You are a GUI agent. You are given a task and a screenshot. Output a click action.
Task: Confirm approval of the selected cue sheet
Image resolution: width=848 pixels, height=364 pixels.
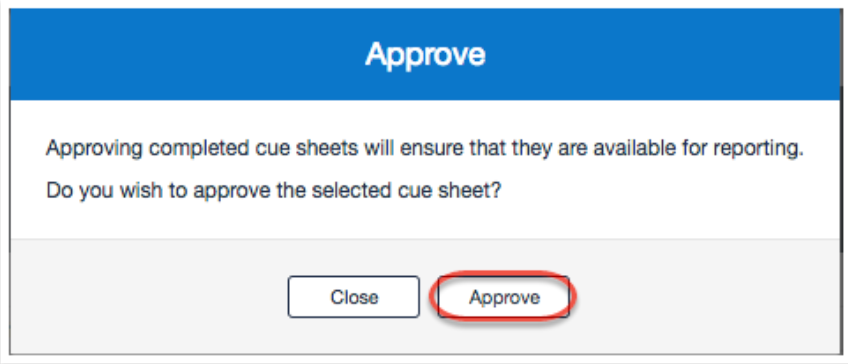tap(504, 296)
